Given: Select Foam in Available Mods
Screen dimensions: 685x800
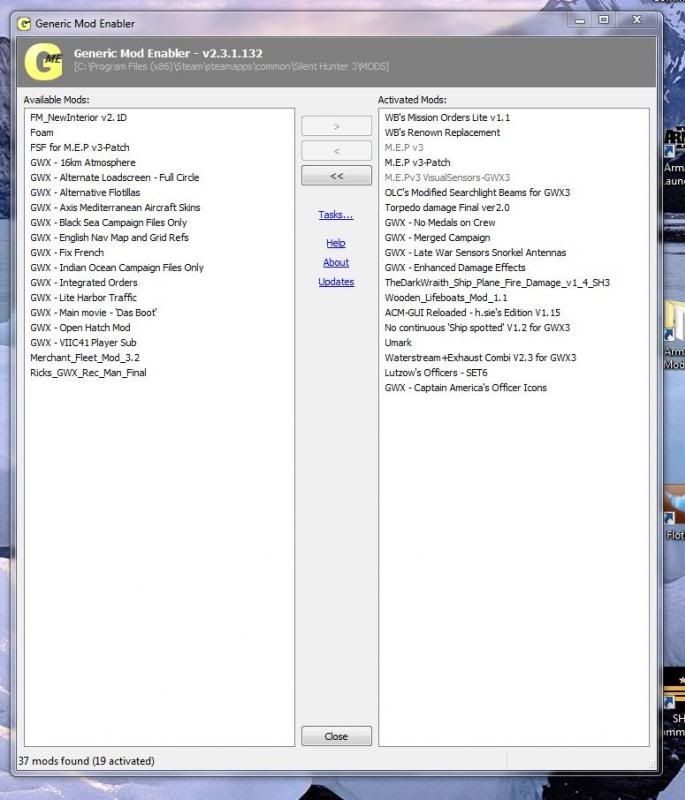Looking at the screenshot, I should point(42,133).
